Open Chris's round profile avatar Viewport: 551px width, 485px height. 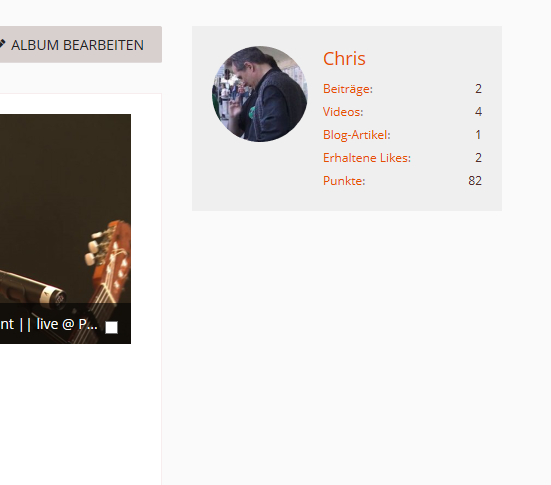point(260,94)
